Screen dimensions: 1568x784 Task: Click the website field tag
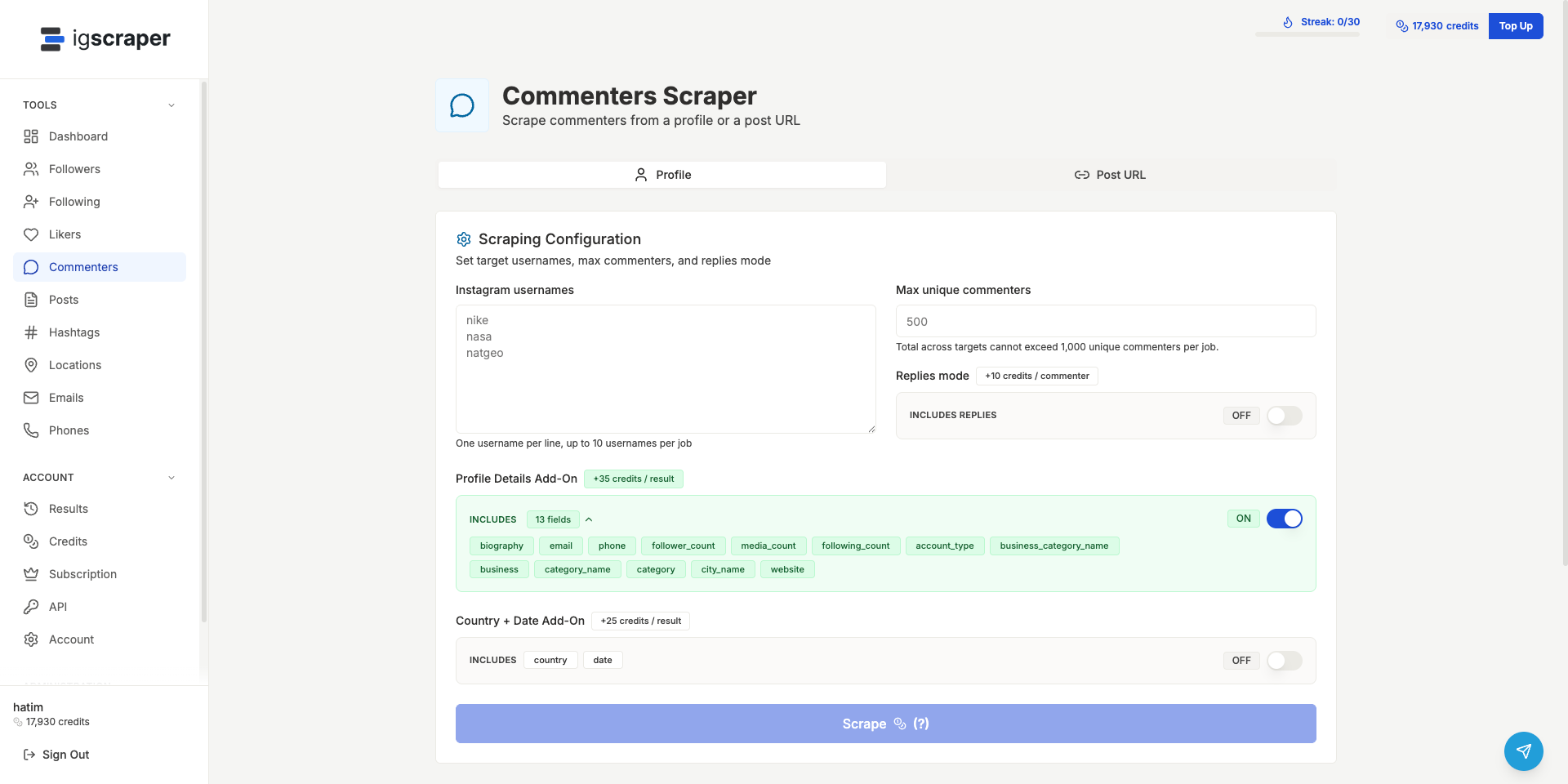(787, 569)
